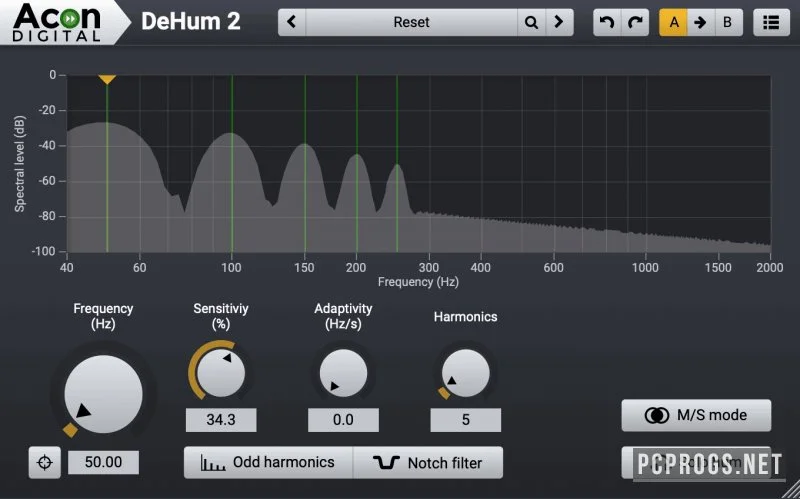
Task: Click the frequency value field 50.00
Action: [x=104, y=462]
